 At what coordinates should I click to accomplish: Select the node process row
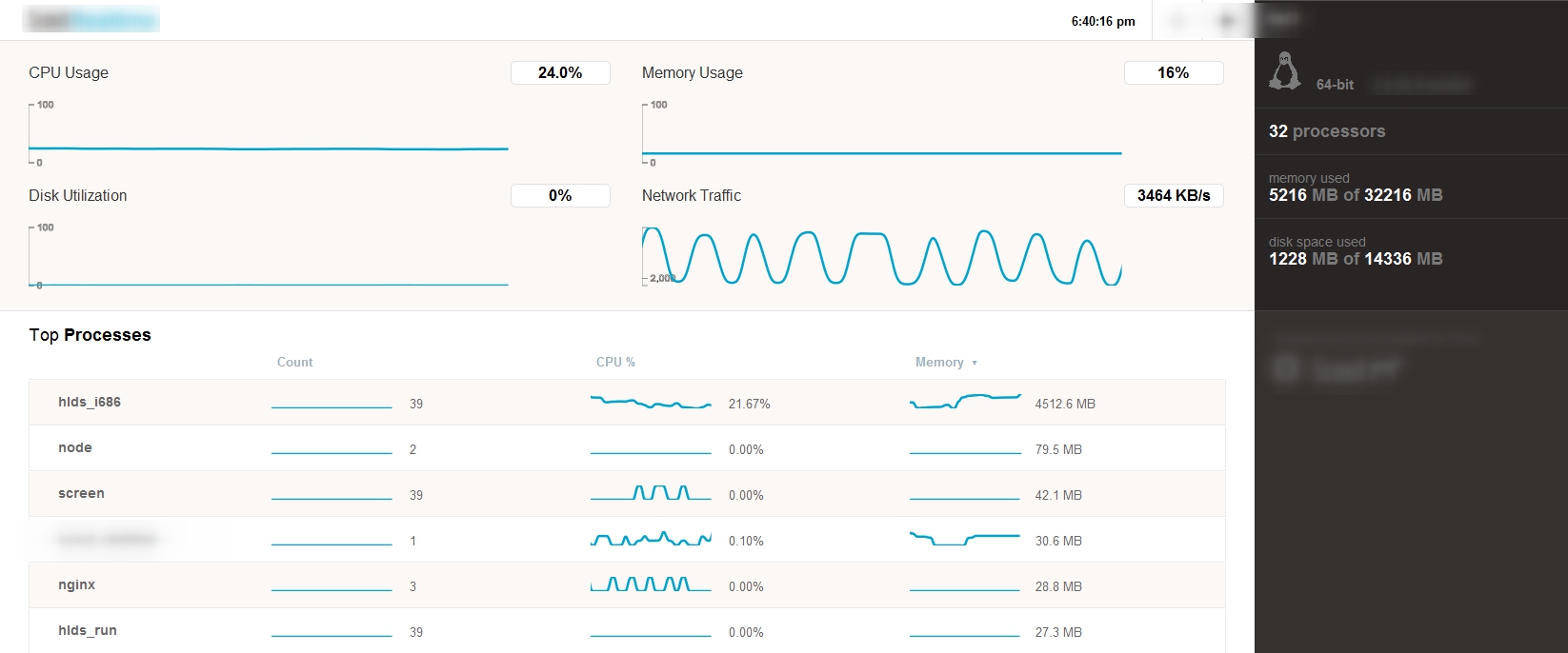(x=627, y=448)
